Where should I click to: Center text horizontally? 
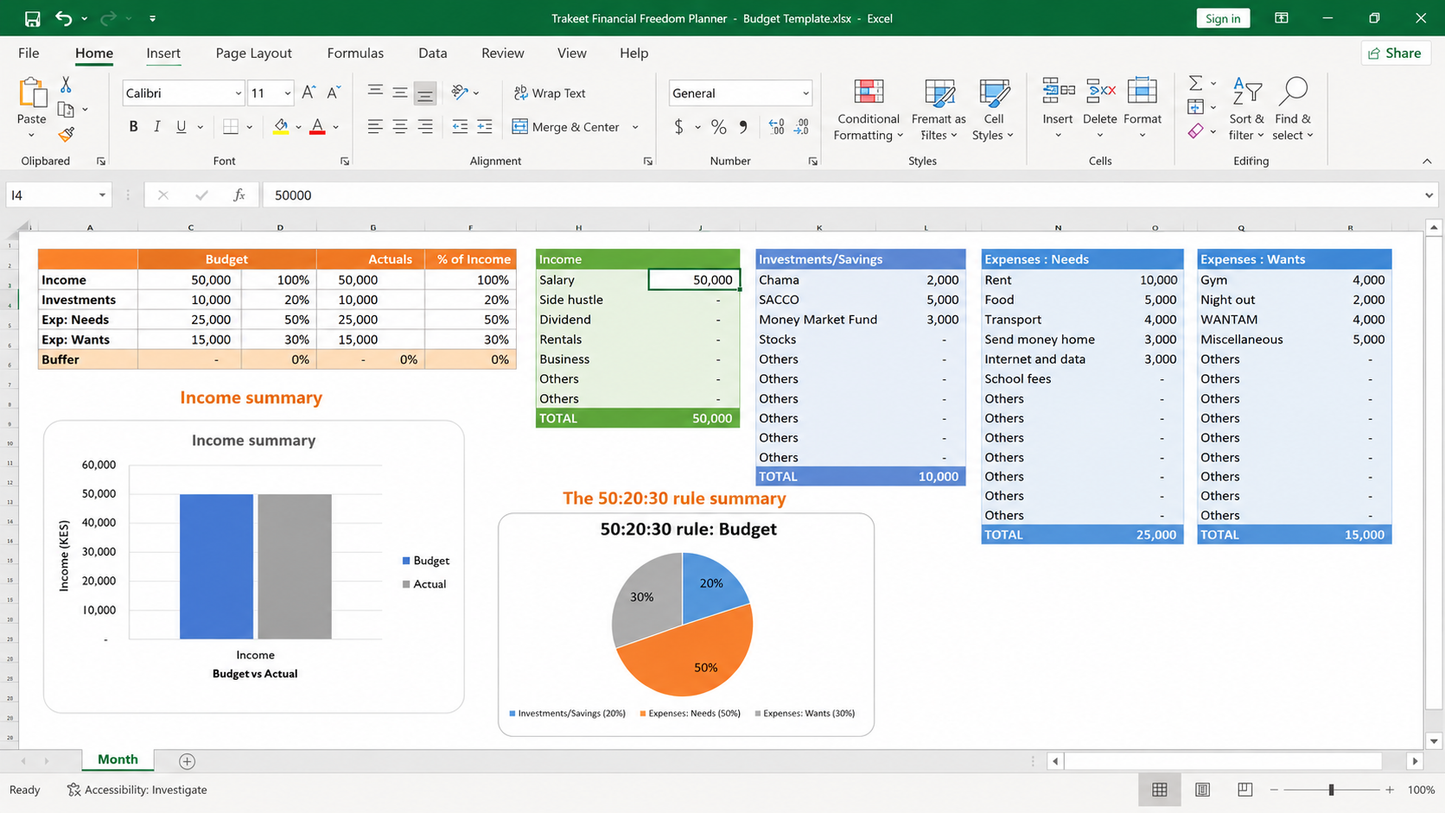point(400,127)
